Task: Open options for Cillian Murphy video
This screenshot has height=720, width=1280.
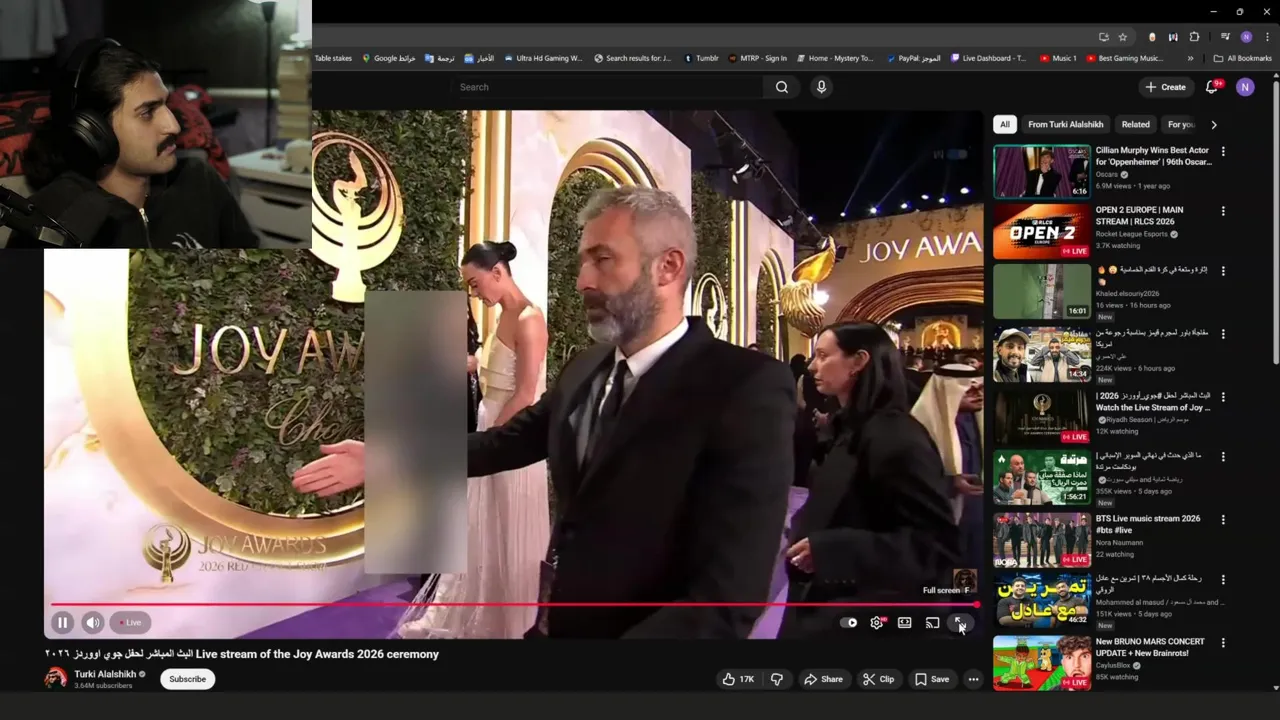Action: tap(1222, 152)
